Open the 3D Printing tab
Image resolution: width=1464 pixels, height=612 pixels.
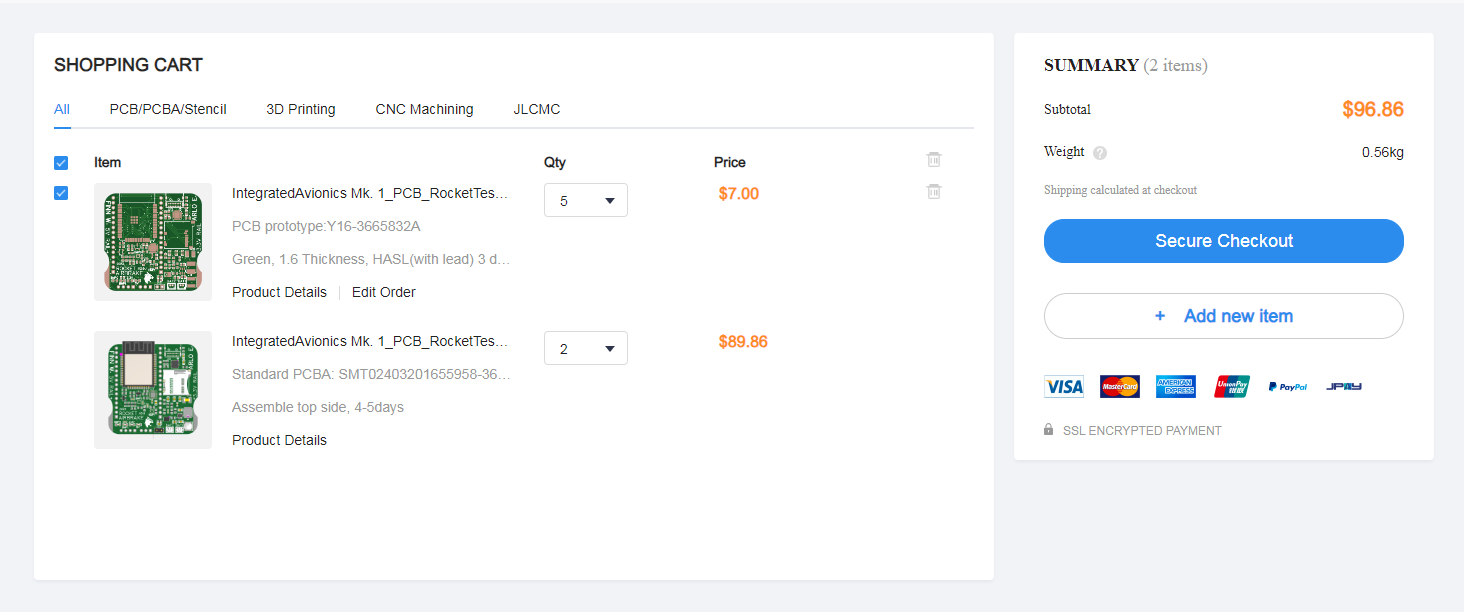(301, 109)
